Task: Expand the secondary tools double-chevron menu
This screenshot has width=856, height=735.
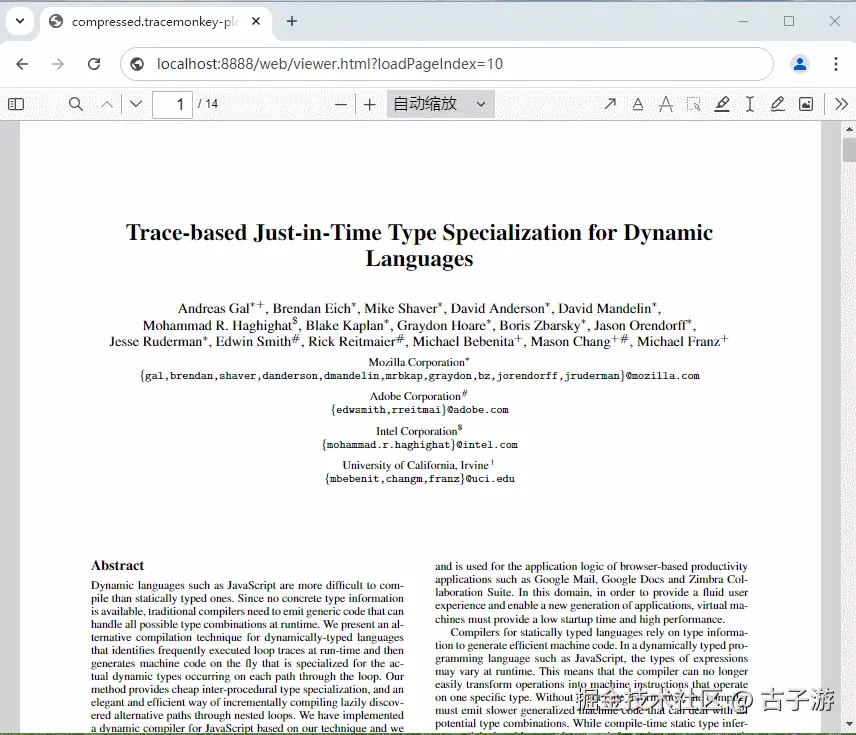Action: pos(841,104)
